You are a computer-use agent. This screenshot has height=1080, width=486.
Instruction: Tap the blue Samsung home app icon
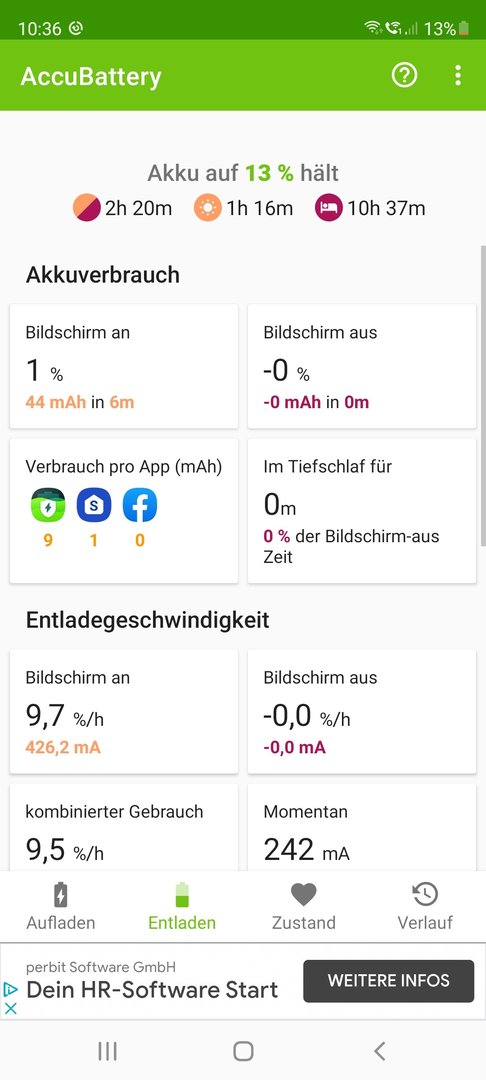(x=94, y=505)
